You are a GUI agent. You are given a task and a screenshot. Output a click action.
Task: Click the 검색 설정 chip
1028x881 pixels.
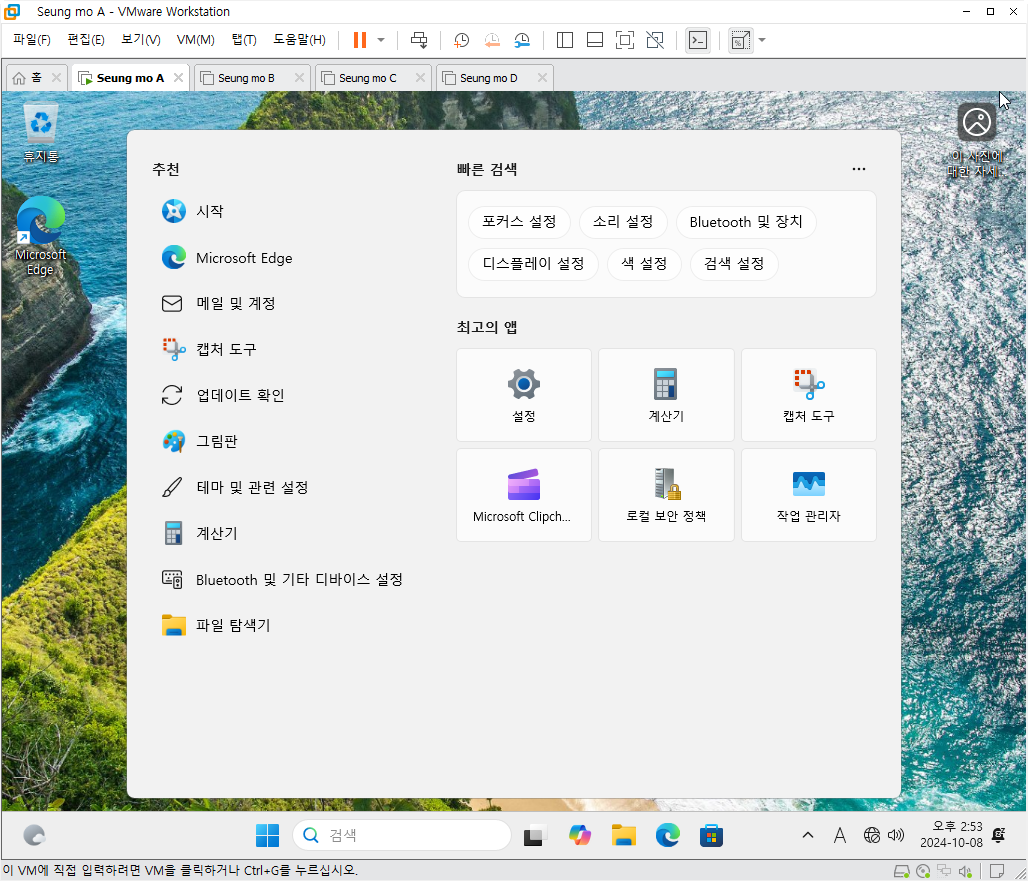[x=734, y=264]
